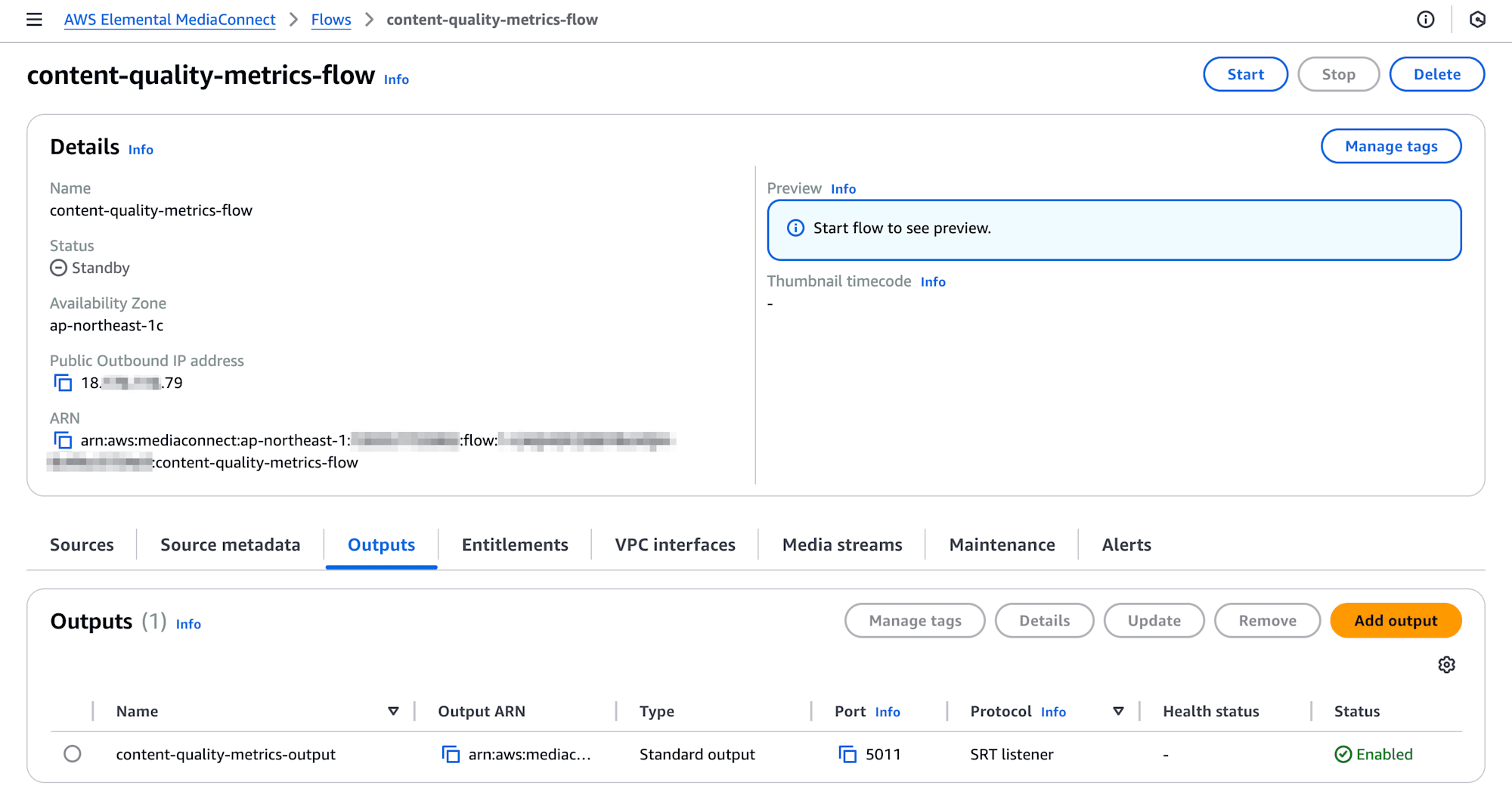Open the VPC interfaces tab

675,545
